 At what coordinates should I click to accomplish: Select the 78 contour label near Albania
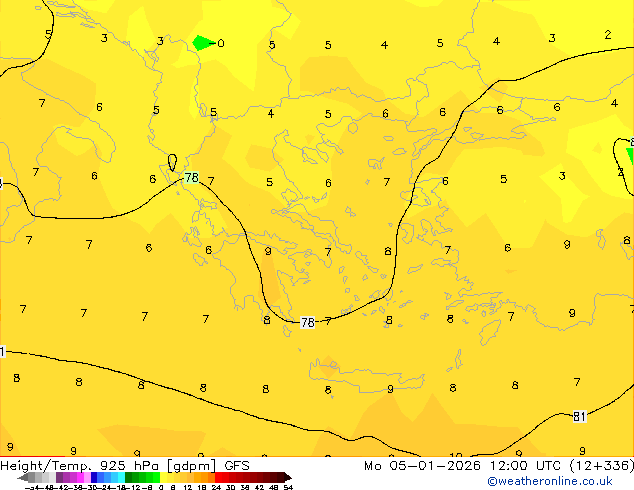click(191, 178)
